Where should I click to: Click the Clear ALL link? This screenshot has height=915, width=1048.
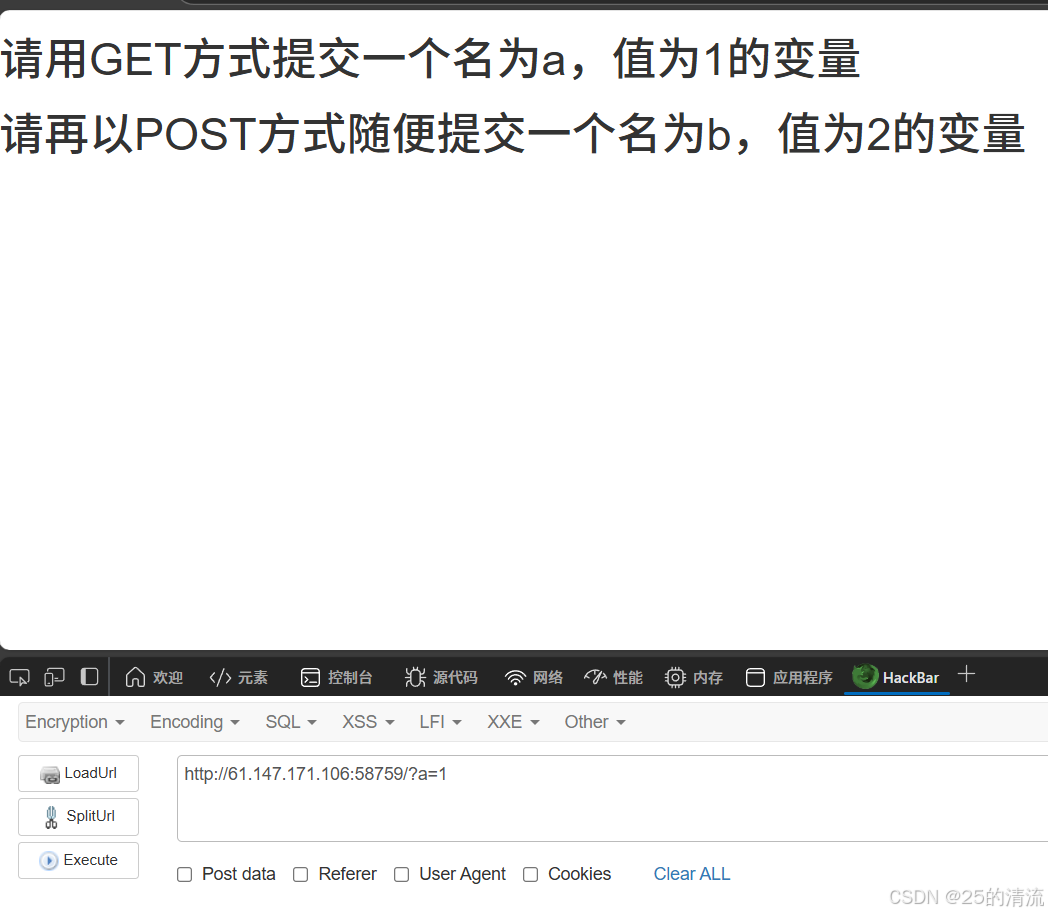(691, 874)
